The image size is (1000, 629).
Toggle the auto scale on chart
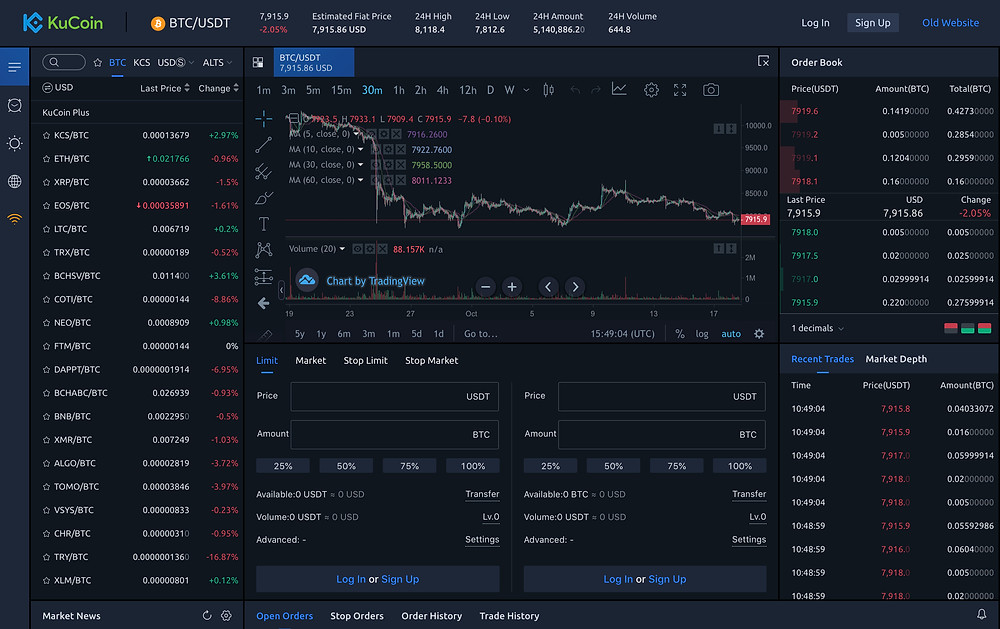[731, 334]
